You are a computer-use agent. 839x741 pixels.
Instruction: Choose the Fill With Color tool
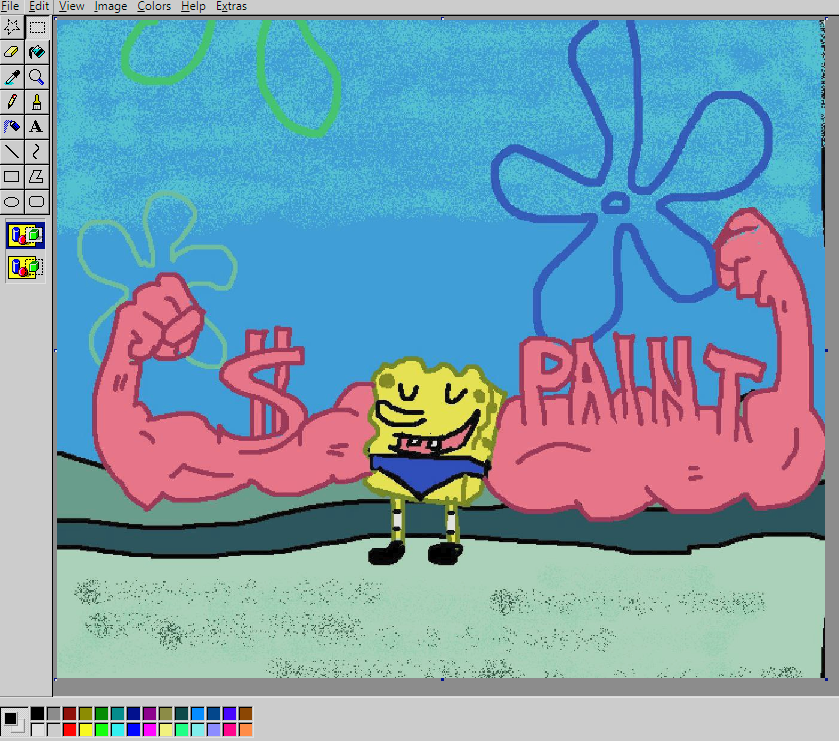tap(36, 52)
